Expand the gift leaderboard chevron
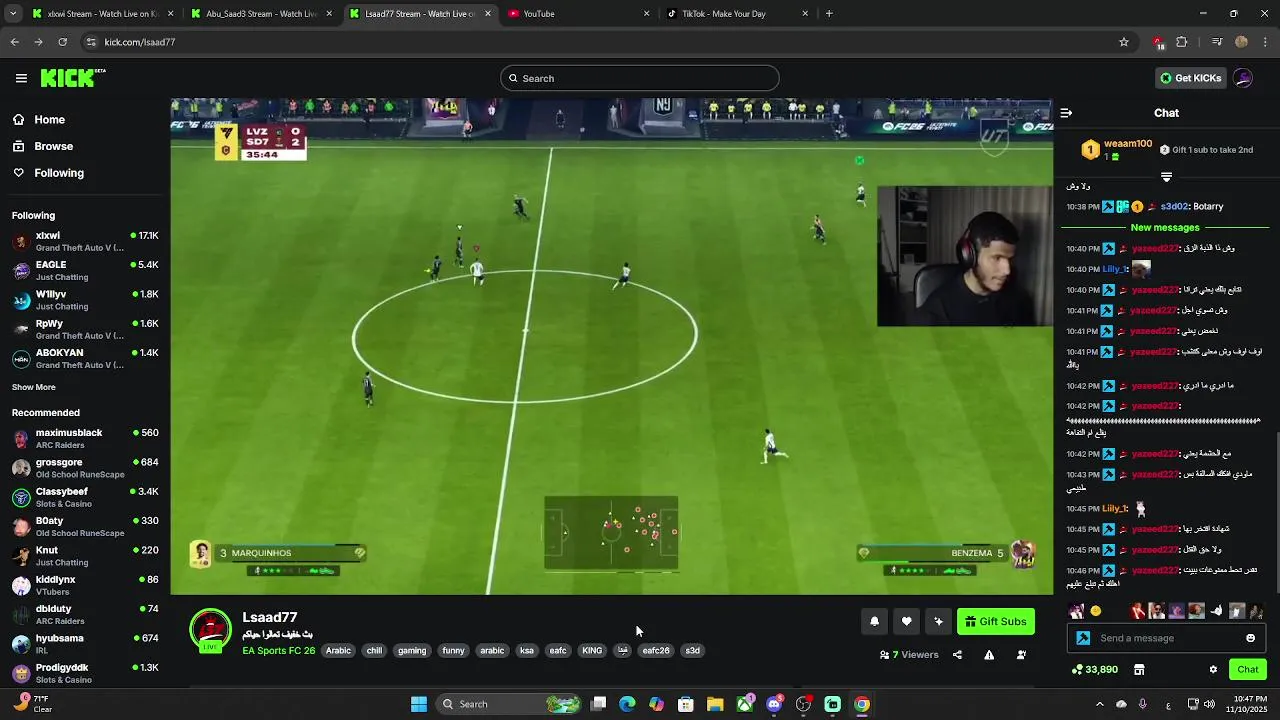Screen dimensions: 1280x720 tap(1166, 177)
